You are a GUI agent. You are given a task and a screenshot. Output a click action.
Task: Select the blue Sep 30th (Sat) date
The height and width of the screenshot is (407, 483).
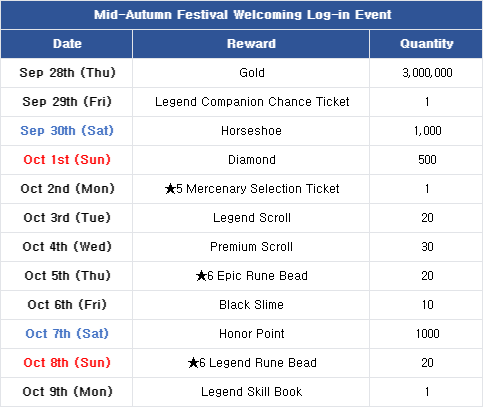(x=67, y=131)
